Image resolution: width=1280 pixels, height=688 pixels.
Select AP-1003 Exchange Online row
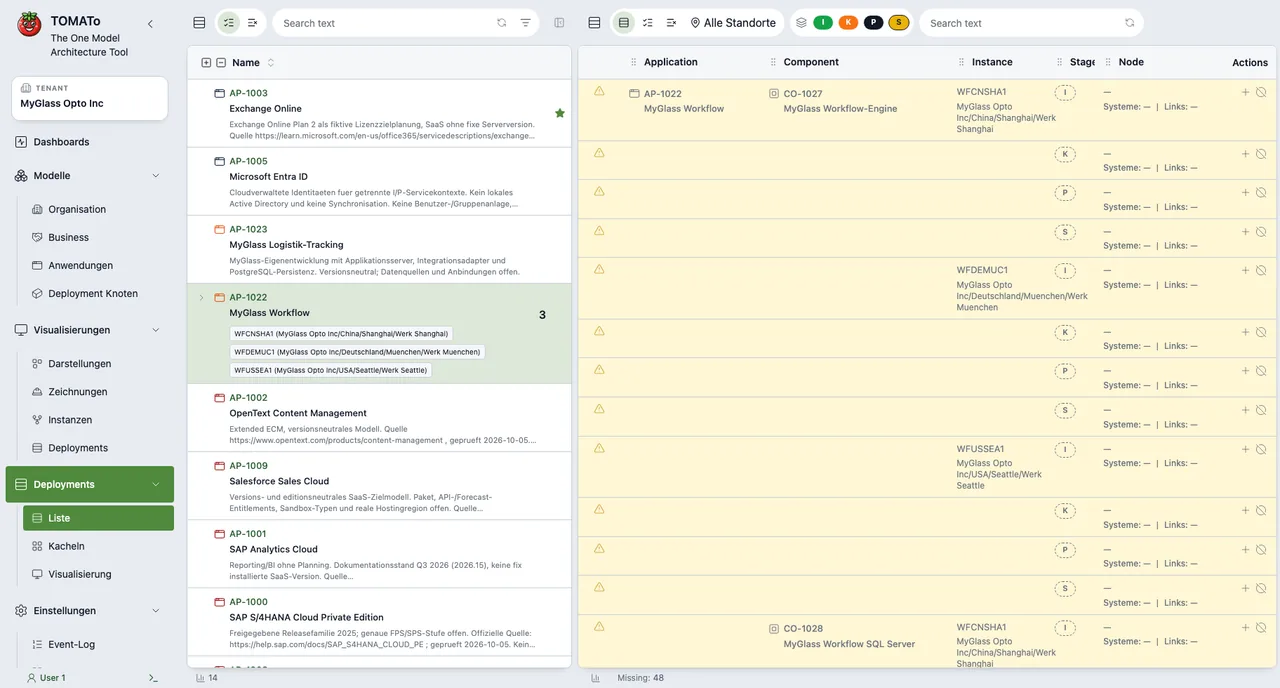point(379,114)
